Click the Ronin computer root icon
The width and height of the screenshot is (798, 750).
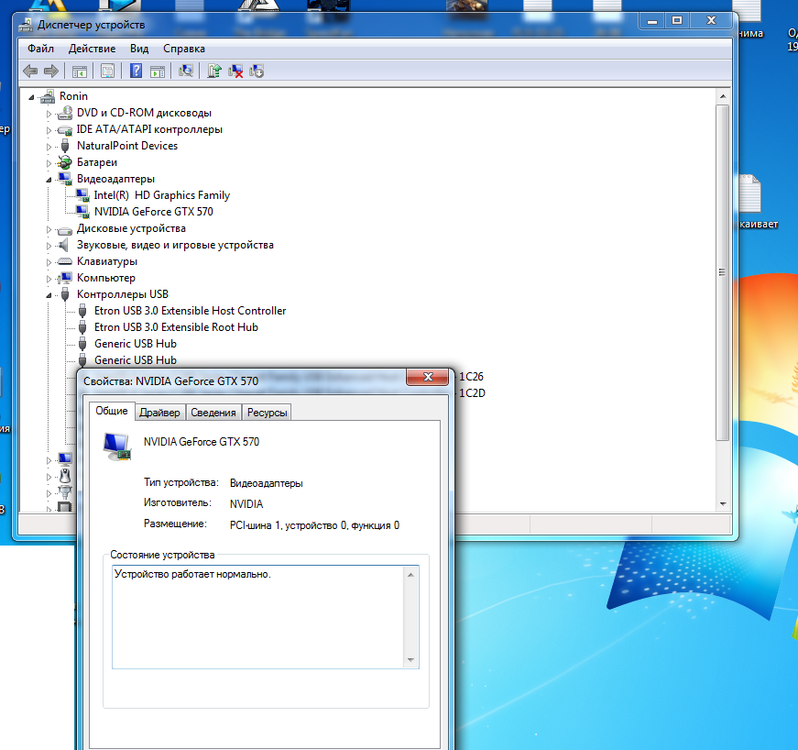click(x=47, y=96)
